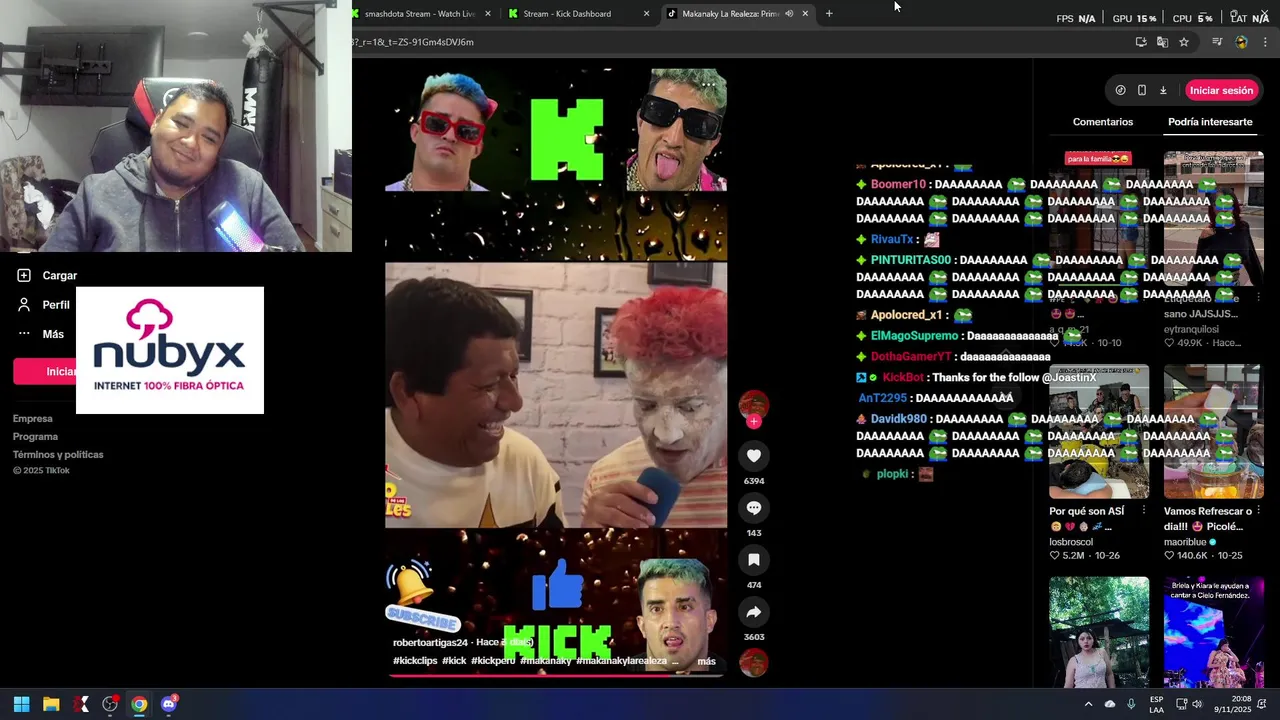Open Discord from the taskbar

point(169,704)
